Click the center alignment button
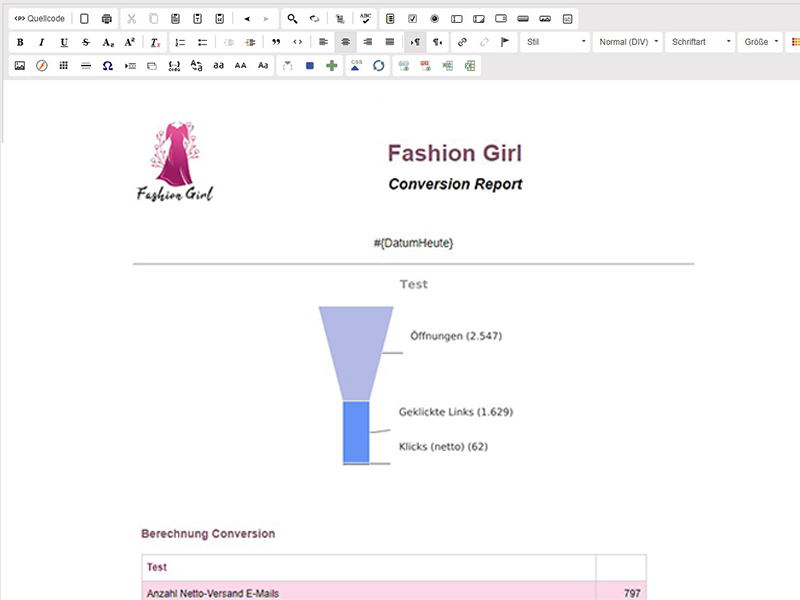This screenshot has width=800, height=600. [x=345, y=42]
